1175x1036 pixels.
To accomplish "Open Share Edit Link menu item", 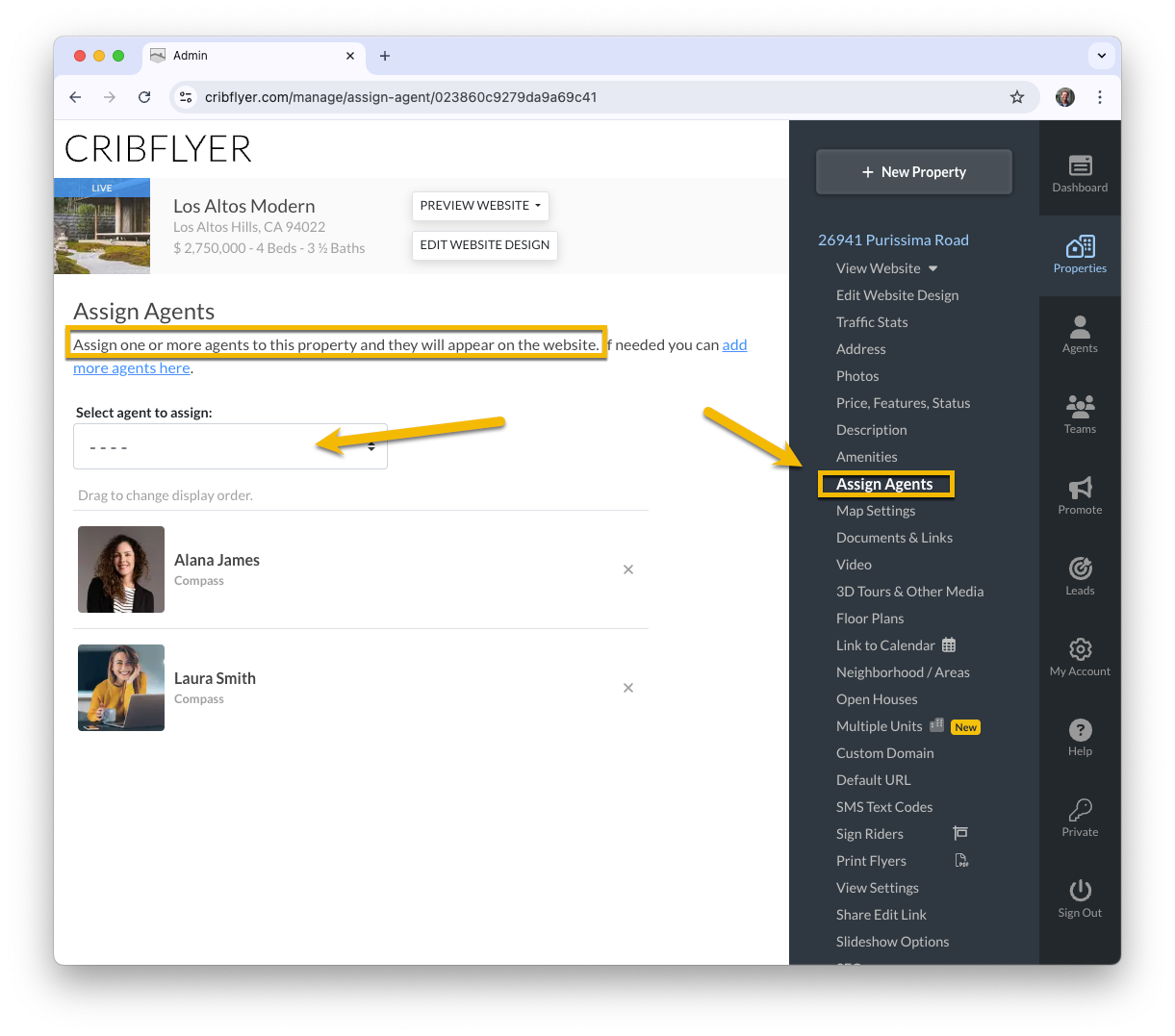I will tap(881, 915).
